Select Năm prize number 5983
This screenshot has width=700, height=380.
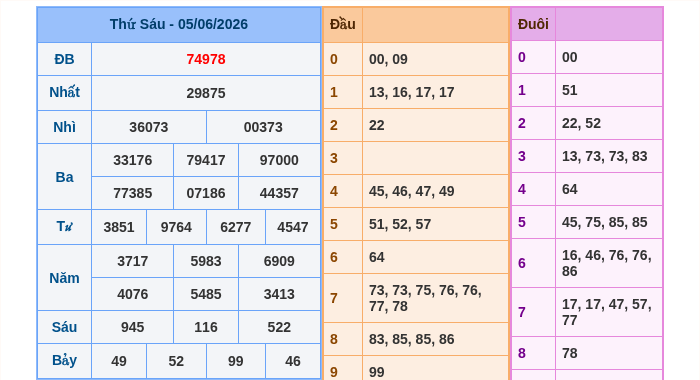[206, 261]
